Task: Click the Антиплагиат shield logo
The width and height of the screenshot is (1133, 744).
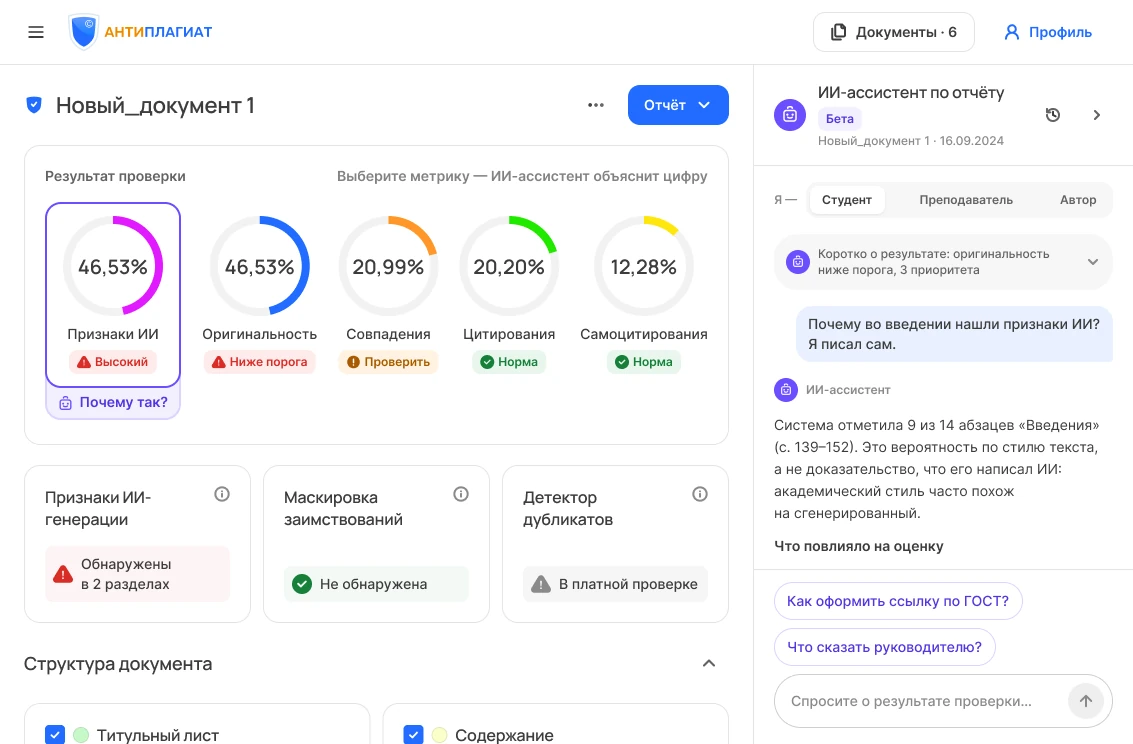Action: 83,32
